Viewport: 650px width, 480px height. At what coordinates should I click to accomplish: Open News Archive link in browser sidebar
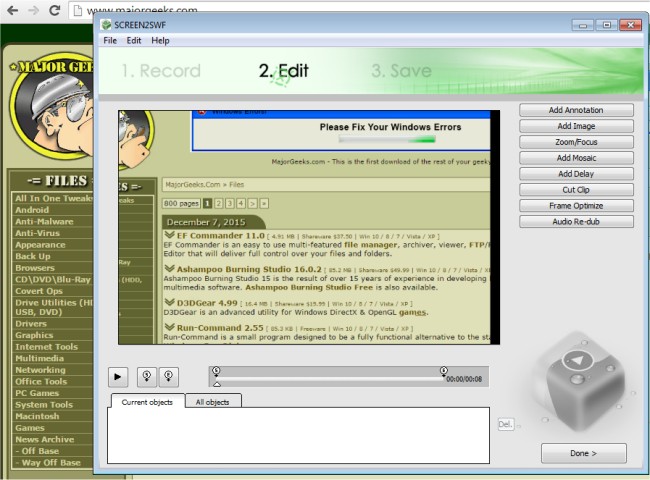(44, 439)
